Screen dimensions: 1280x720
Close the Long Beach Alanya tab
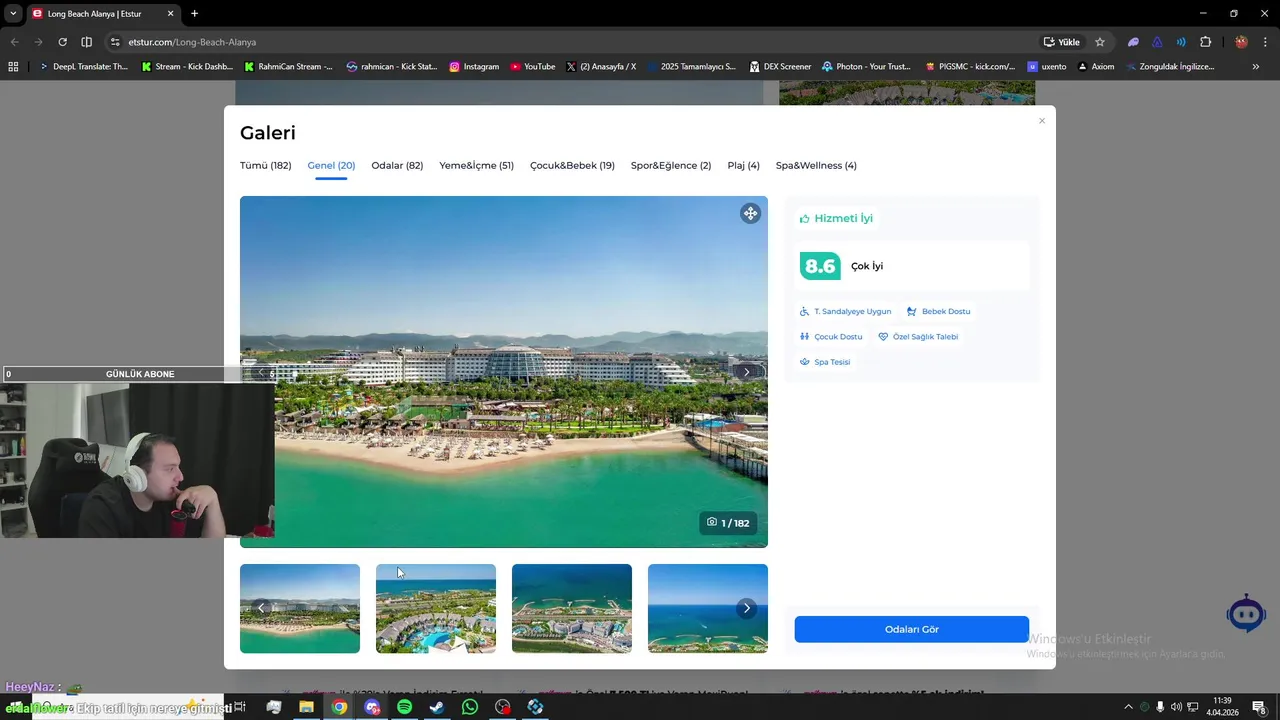[170, 13]
